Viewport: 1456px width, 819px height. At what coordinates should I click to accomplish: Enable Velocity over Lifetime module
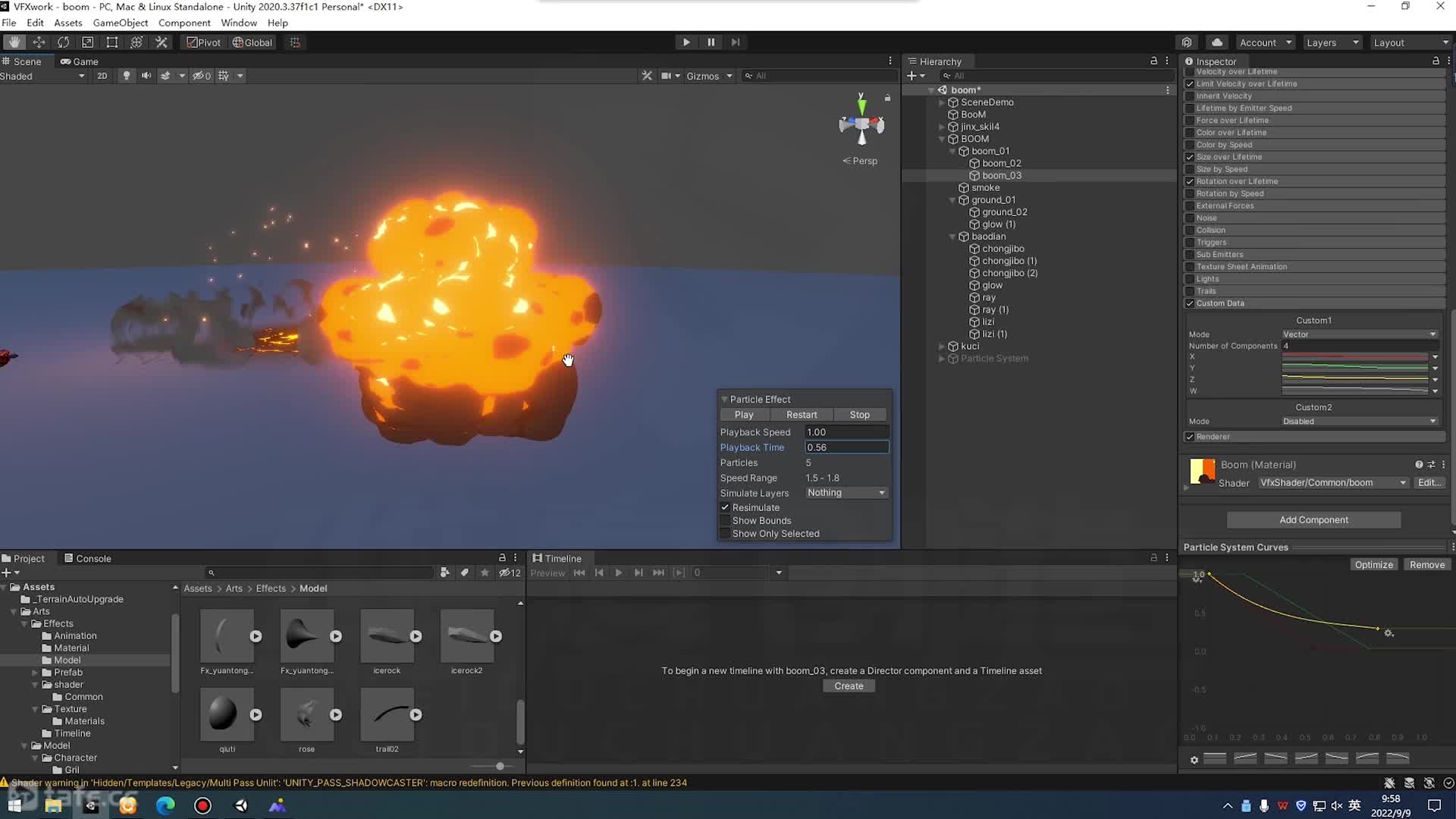pyautogui.click(x=1190, y=72)
